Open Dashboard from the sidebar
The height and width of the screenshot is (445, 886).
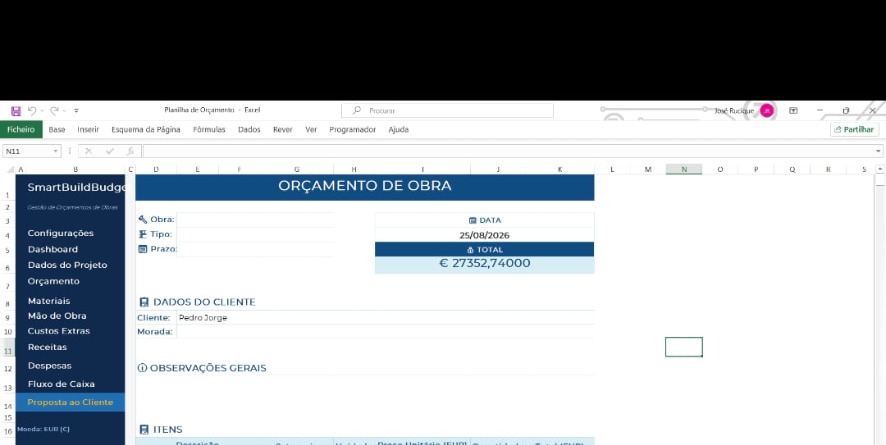[53, 249]
